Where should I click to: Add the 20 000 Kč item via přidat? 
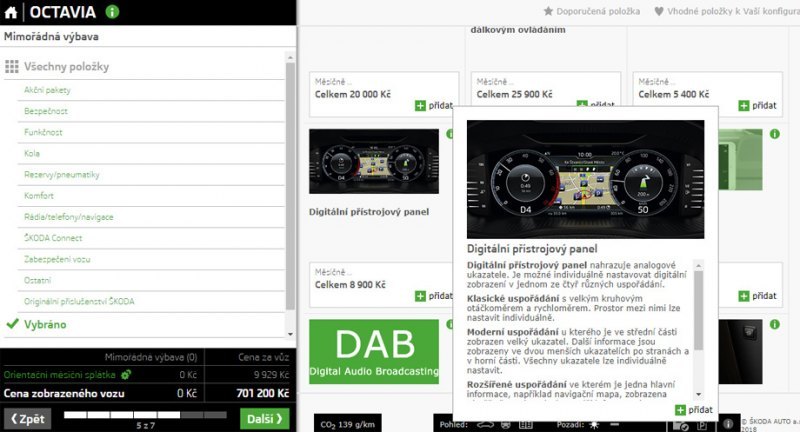coord(434,106)
